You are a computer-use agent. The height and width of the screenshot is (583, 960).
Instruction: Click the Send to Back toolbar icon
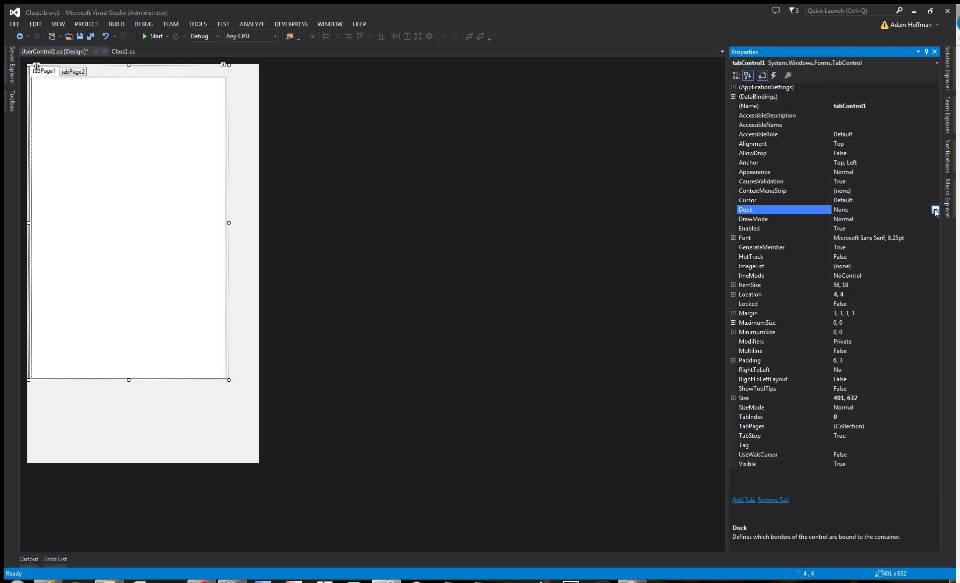pos(481,36)
